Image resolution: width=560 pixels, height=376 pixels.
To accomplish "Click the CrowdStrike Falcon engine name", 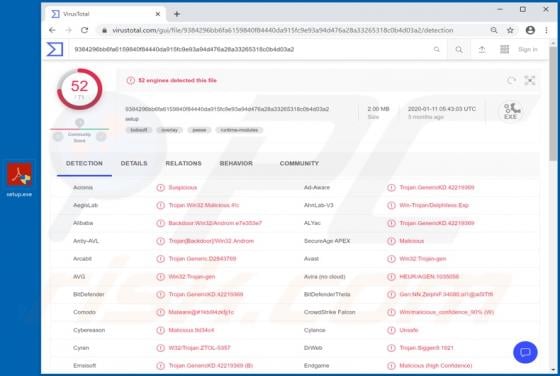I will (330, 312).
